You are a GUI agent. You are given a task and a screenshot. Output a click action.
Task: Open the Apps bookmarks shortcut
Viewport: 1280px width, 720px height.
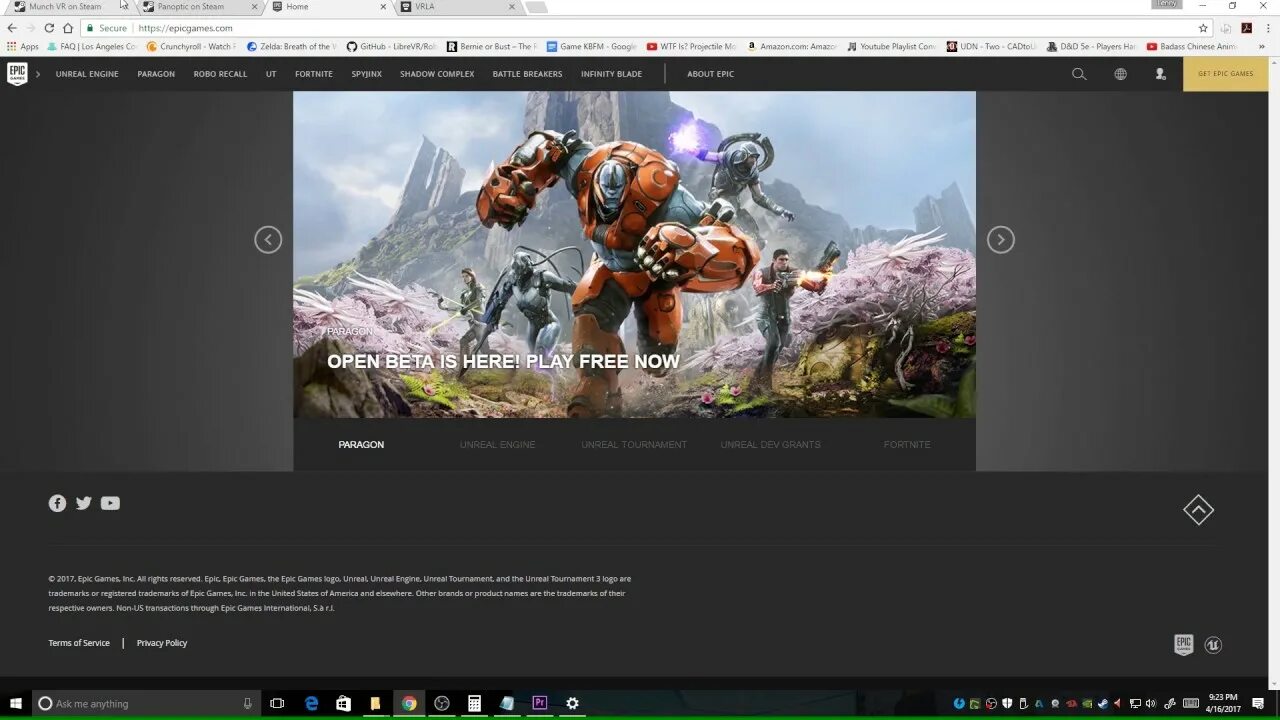(22, 46)
